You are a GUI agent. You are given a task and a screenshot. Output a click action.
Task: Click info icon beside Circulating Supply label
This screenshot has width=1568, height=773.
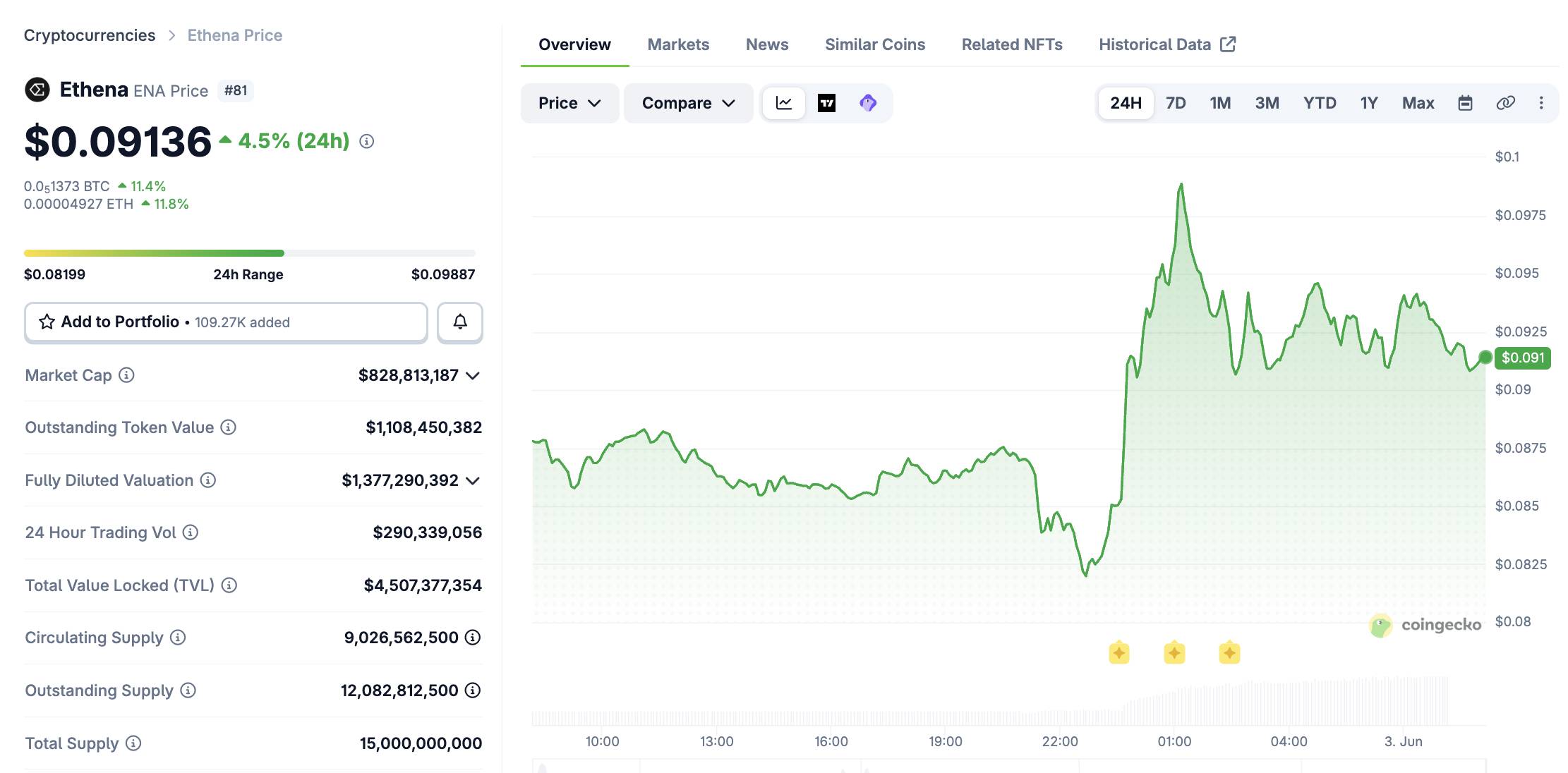coord(178,638)
